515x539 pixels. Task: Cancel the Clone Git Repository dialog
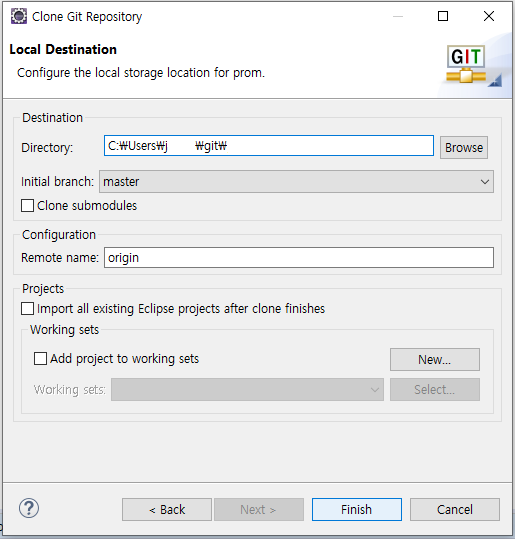coord(454,509)
